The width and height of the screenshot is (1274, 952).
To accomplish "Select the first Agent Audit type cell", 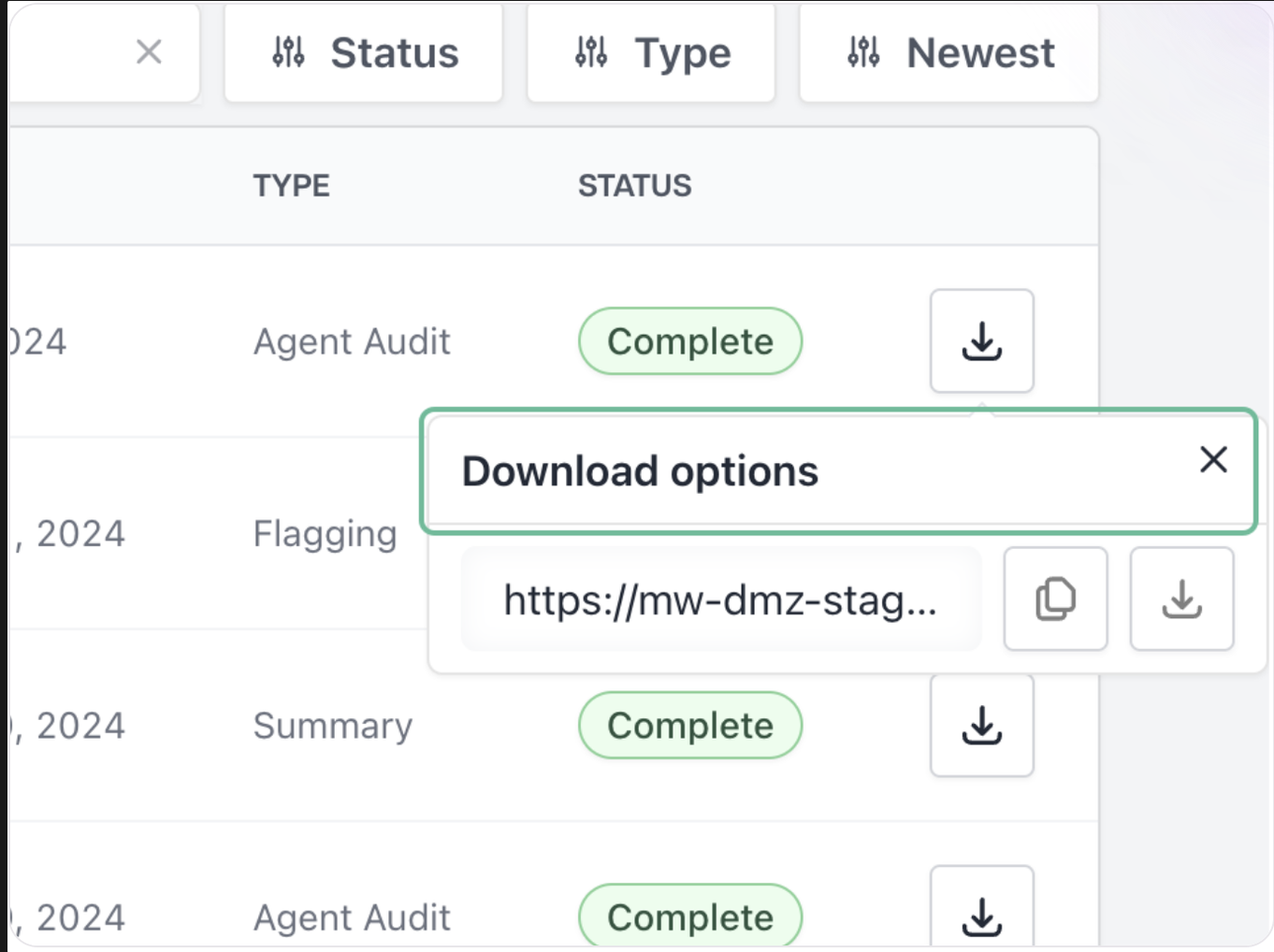I will 352,341.
